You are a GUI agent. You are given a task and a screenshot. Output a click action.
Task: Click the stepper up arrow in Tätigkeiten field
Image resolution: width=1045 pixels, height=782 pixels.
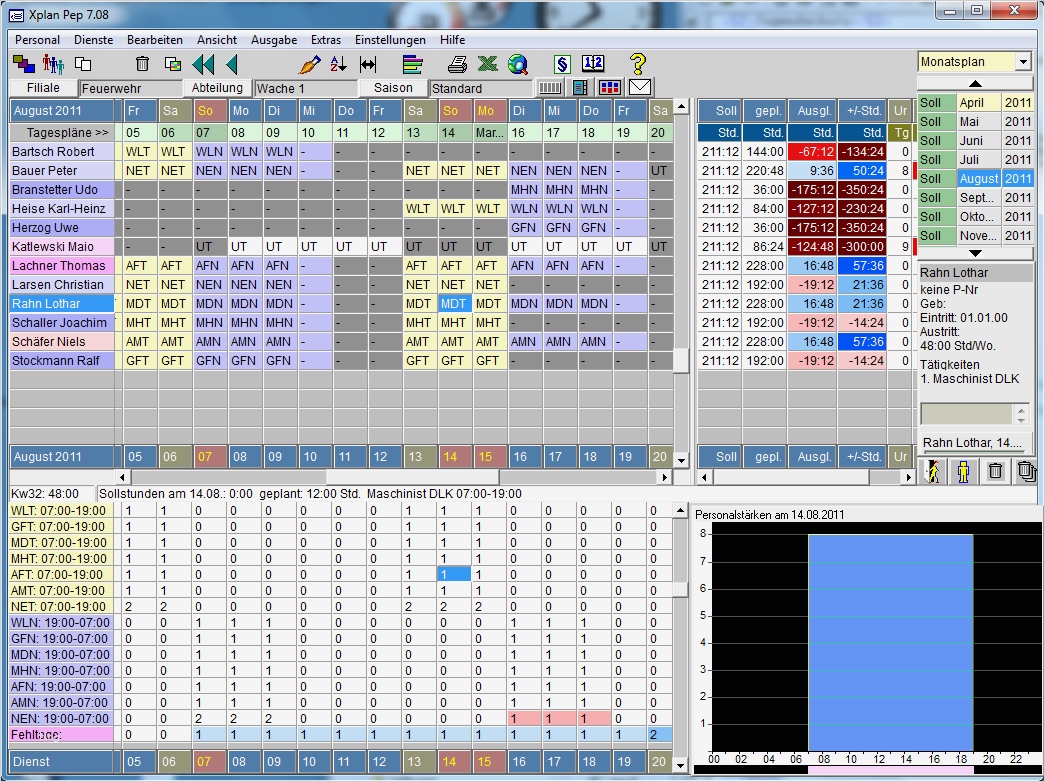[x=1022, y=409]
